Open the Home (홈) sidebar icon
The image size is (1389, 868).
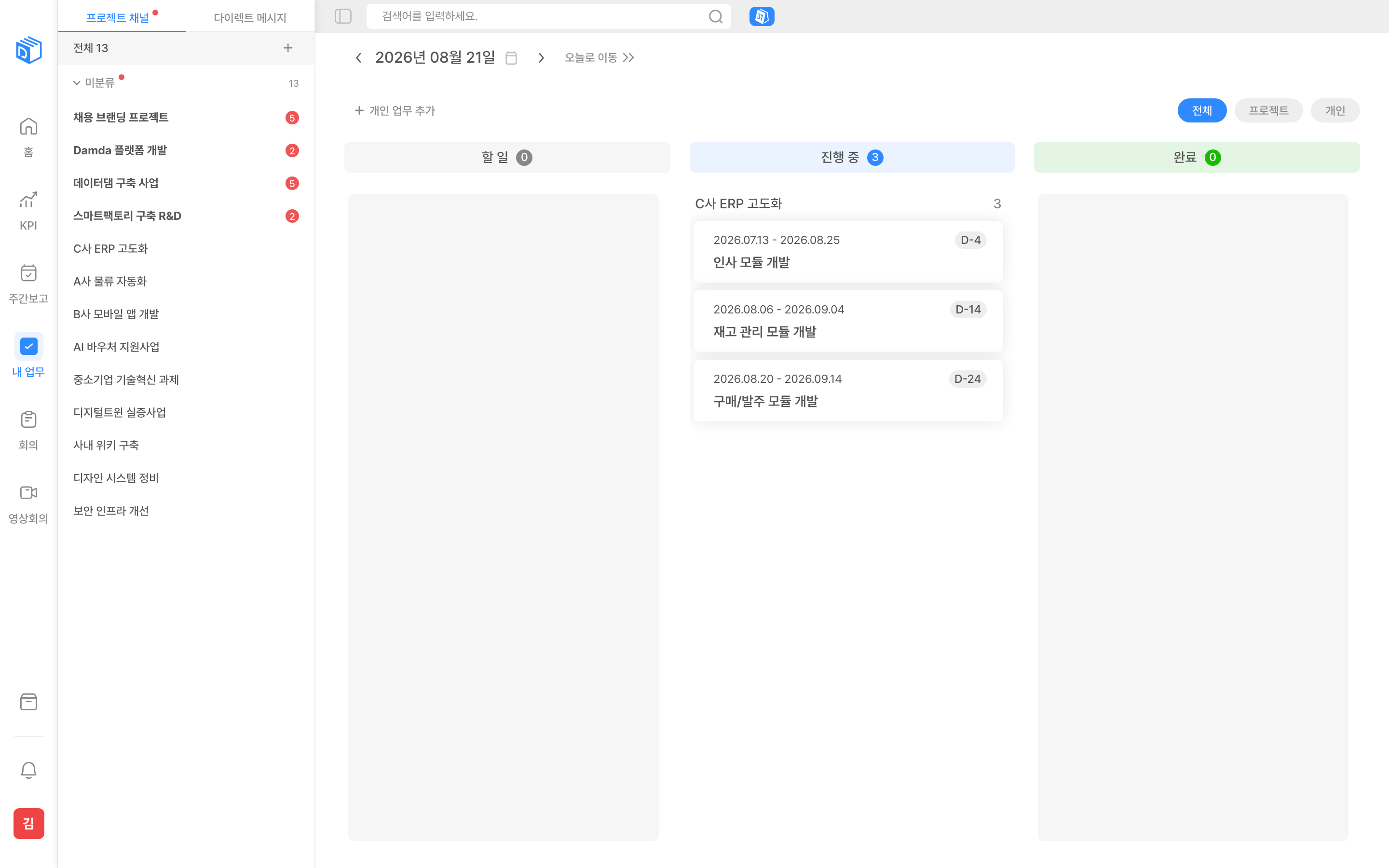[29, 126]
